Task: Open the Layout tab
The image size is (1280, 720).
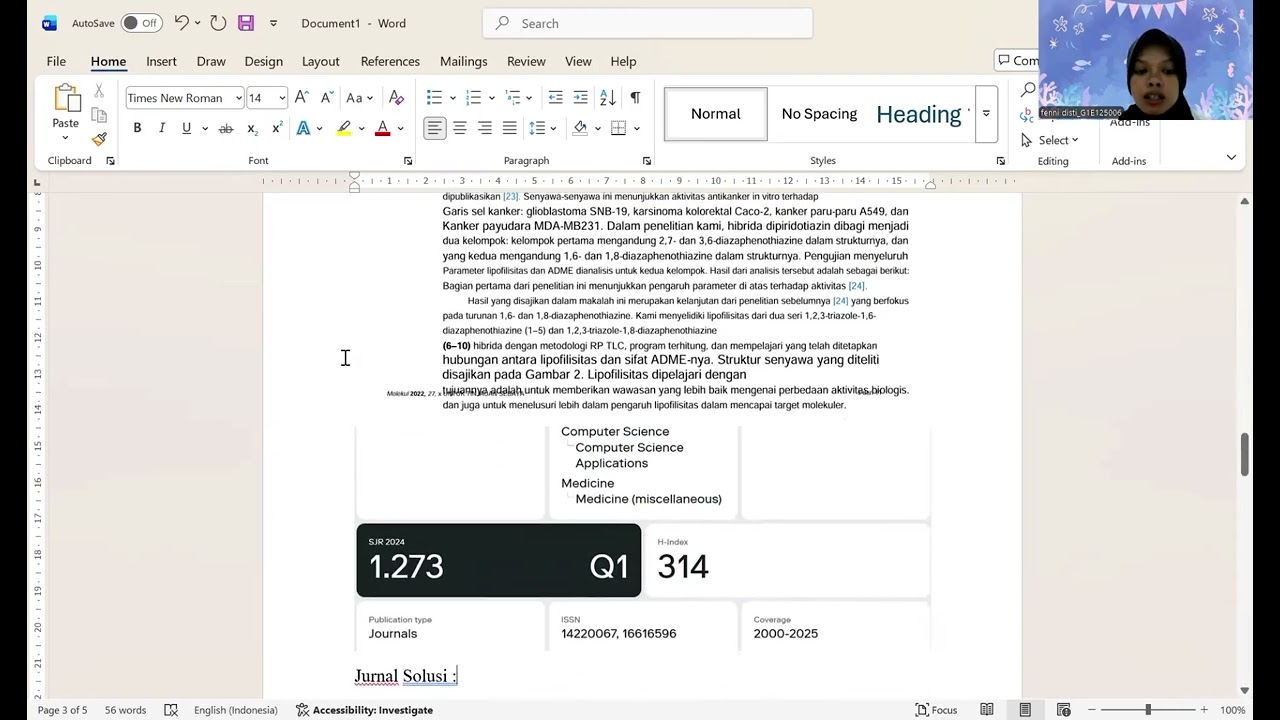Action: [x=321, y=61]
